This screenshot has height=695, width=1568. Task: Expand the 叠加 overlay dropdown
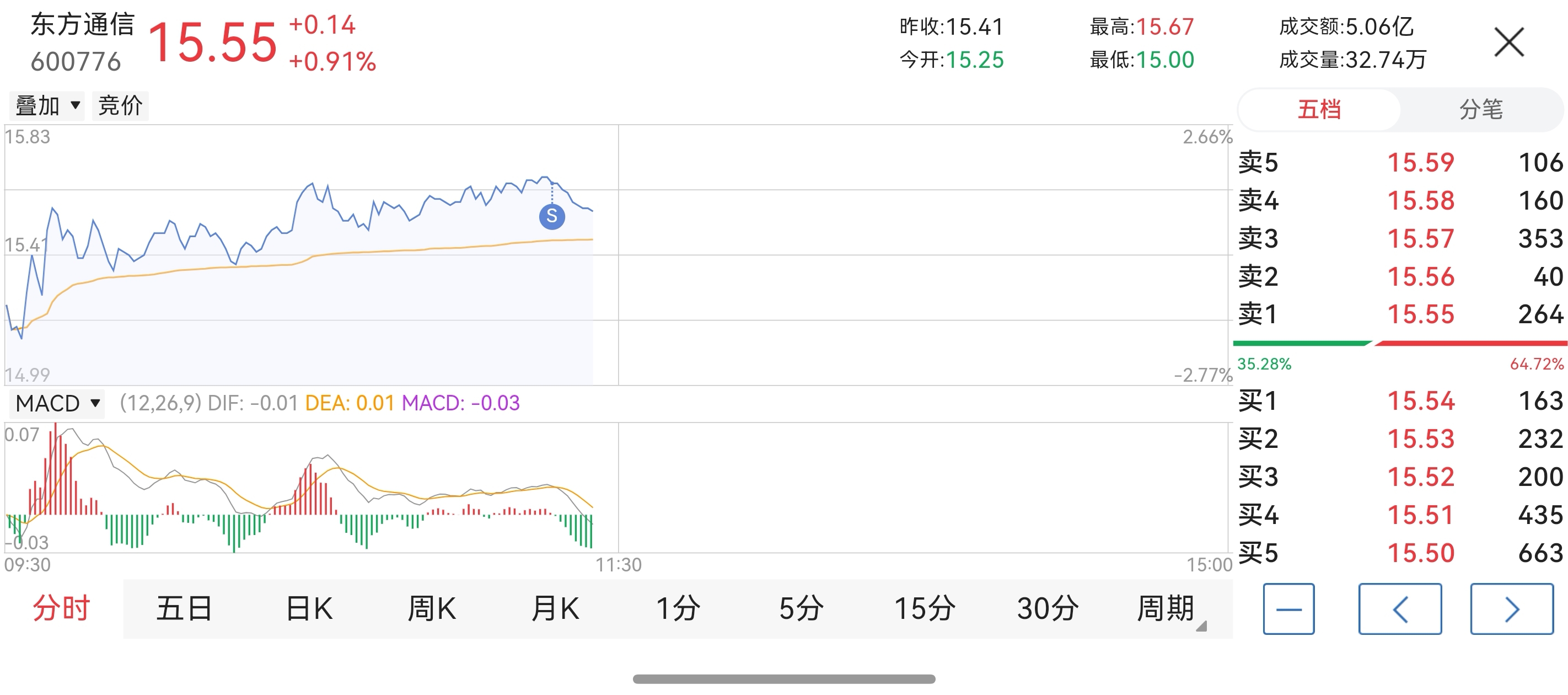pyautogui.click(x=47, y=105)
